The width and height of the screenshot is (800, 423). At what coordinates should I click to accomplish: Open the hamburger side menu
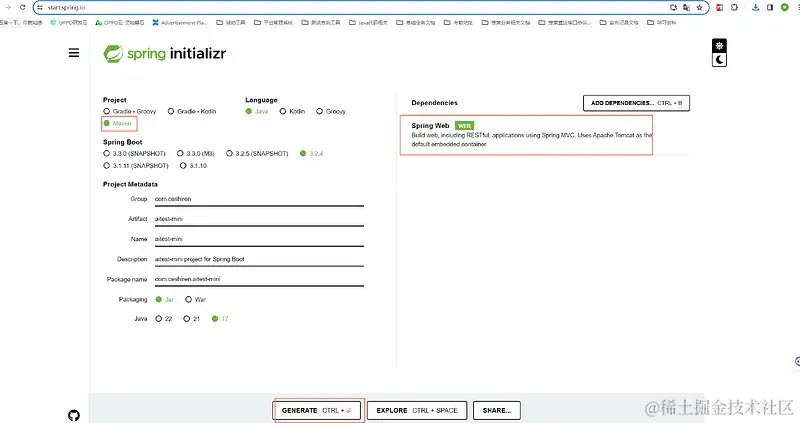coord(74,53)
